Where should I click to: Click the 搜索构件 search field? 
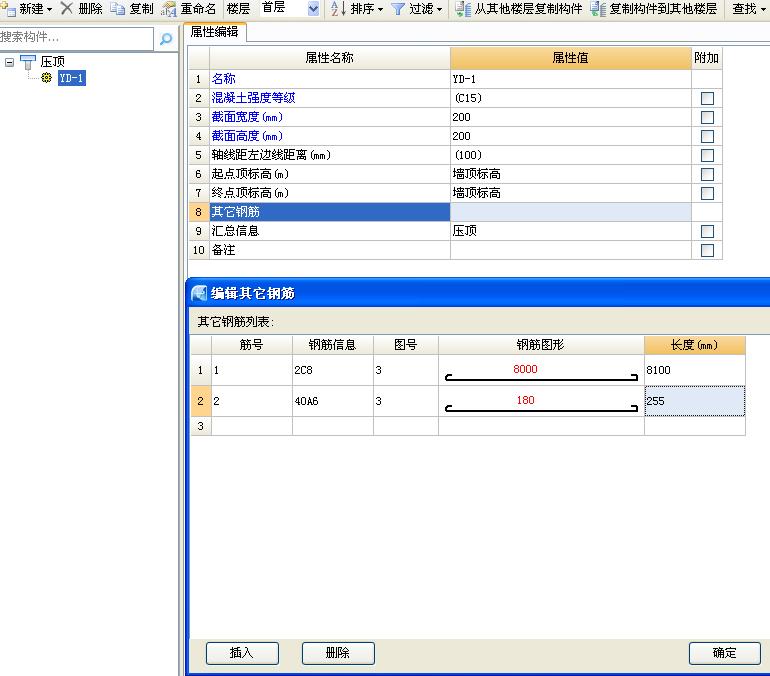[x=77, y=37]
